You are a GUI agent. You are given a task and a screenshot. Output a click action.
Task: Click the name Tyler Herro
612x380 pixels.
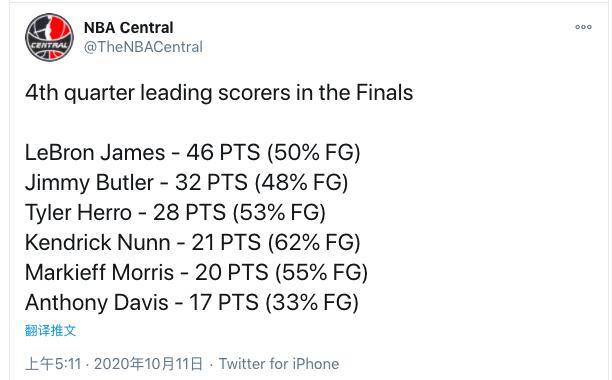coord(78,213)
